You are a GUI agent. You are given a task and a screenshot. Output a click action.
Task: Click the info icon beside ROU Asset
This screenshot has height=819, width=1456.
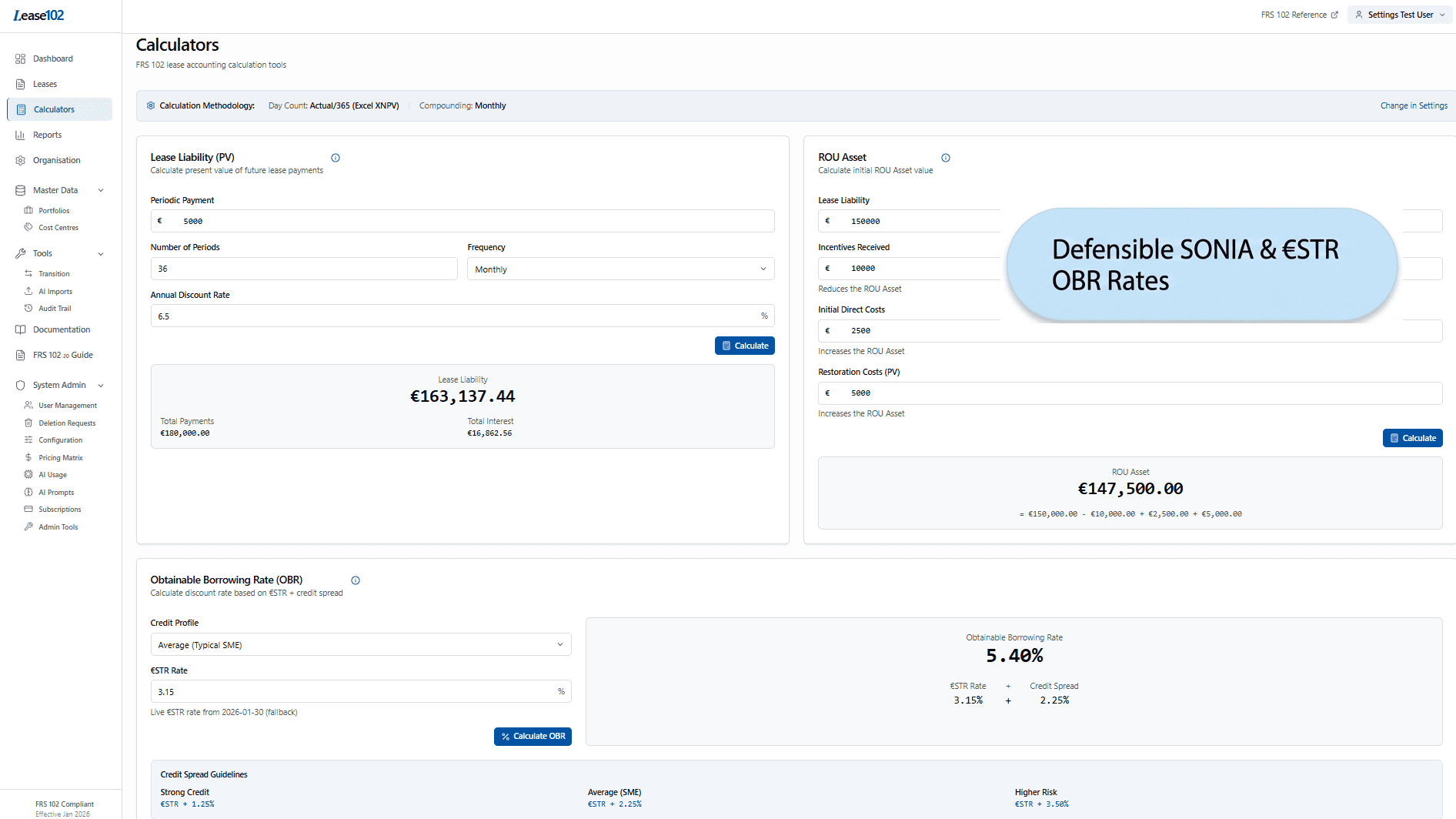[945, 158]
